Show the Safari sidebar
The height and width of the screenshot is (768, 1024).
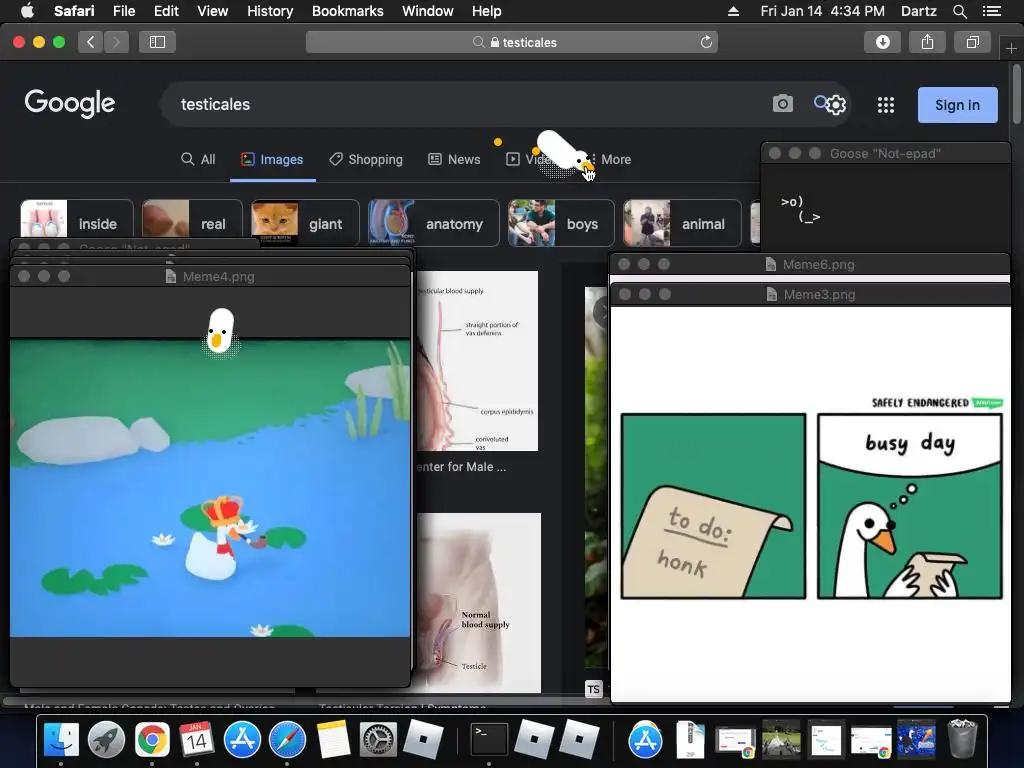(157, 42)
